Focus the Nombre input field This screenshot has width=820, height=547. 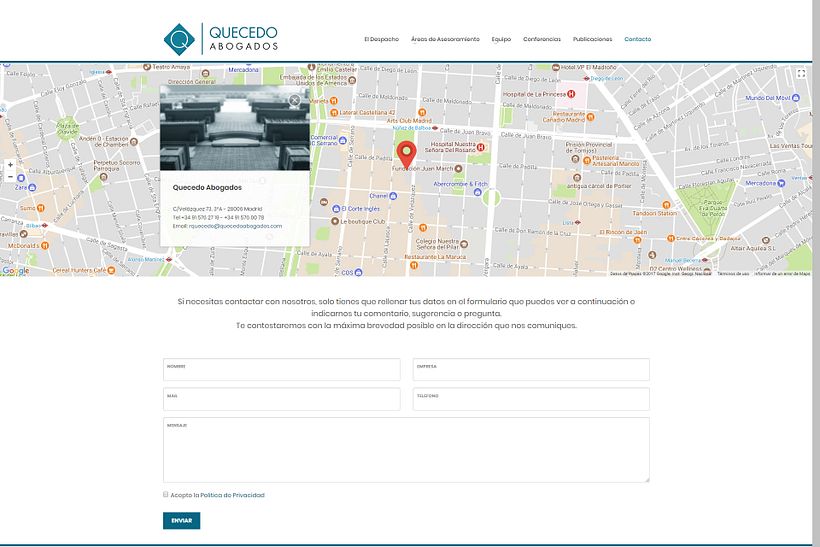point(281,370)
